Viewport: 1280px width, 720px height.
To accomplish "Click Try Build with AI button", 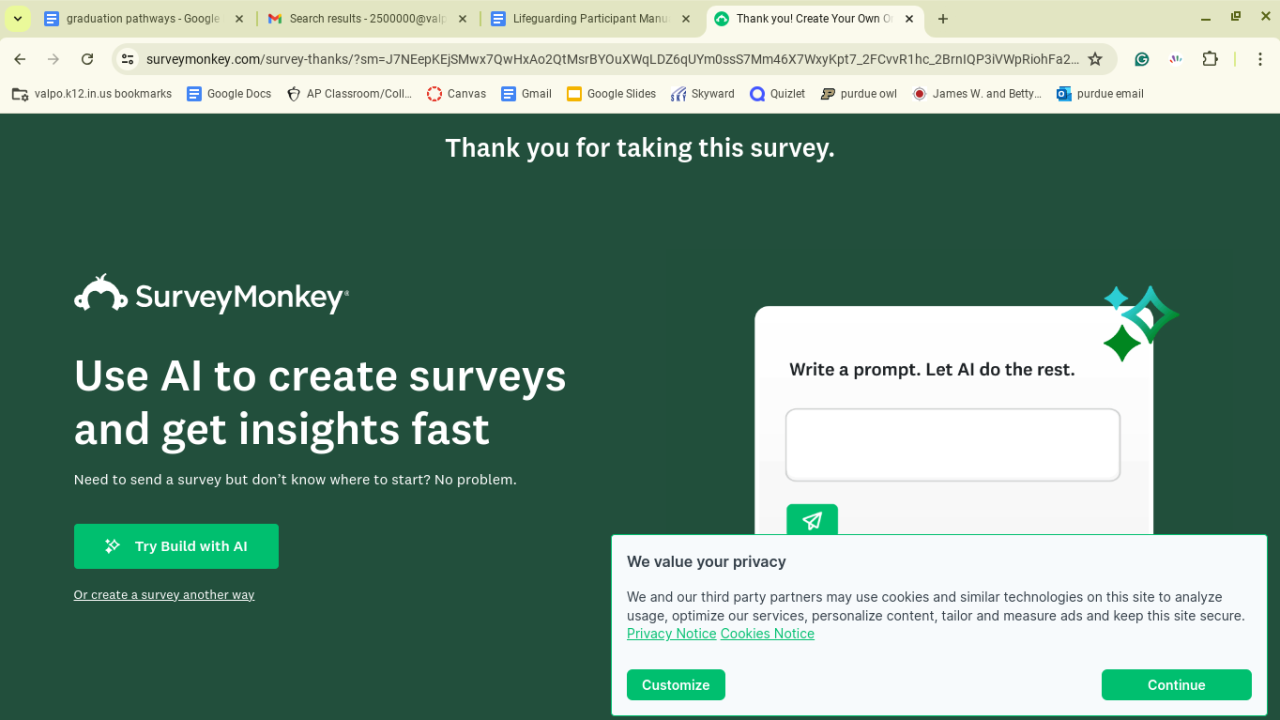I will click(176, 546).
